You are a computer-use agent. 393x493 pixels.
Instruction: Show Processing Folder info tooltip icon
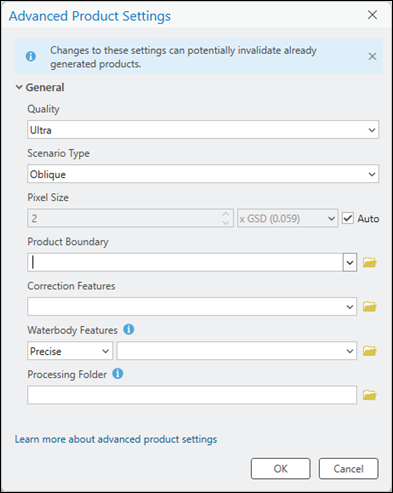pos(118,374)
